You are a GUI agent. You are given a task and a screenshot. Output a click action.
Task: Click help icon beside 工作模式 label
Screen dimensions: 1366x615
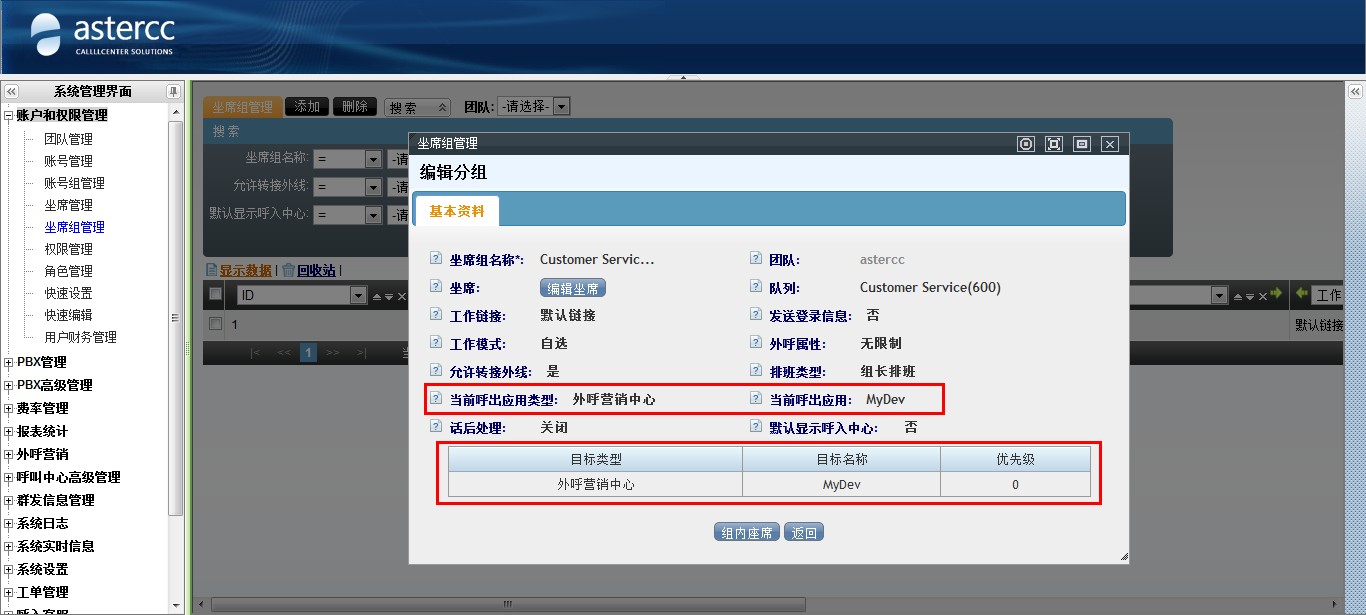[x=435, y=343]
